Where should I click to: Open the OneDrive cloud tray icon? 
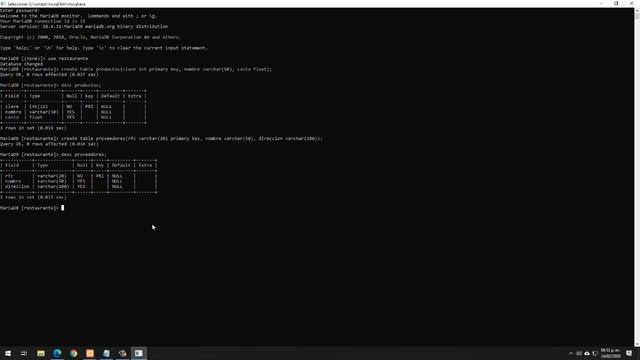tap(587, 353)
